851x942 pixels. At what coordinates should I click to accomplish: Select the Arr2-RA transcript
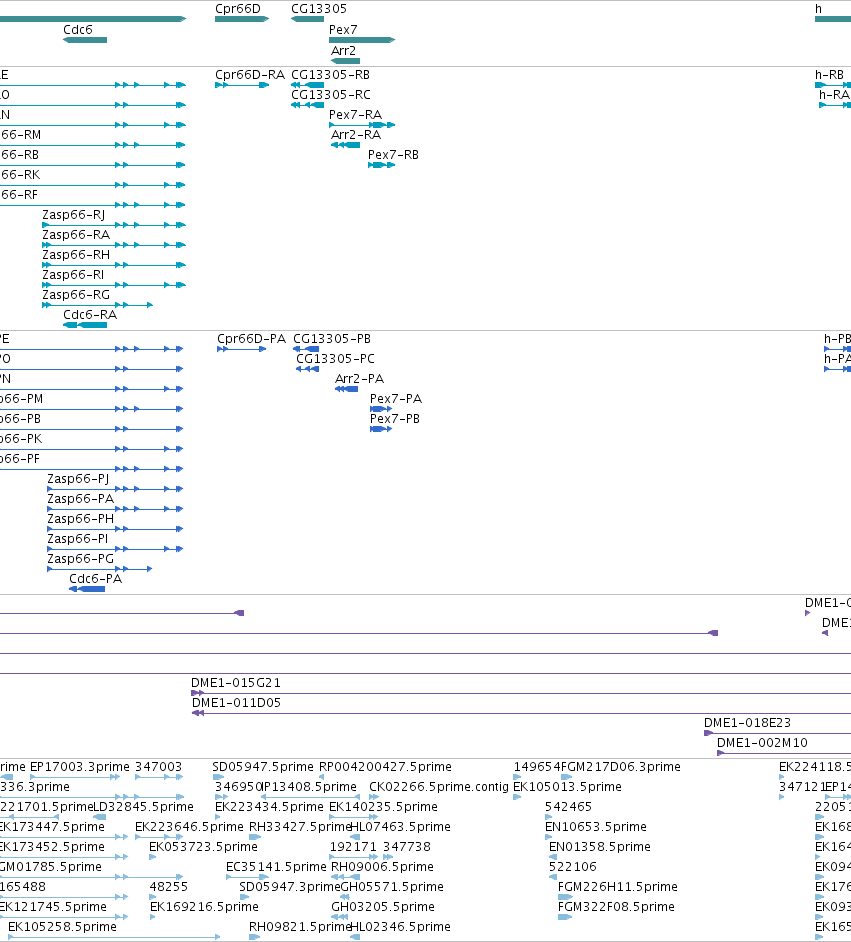345,145
